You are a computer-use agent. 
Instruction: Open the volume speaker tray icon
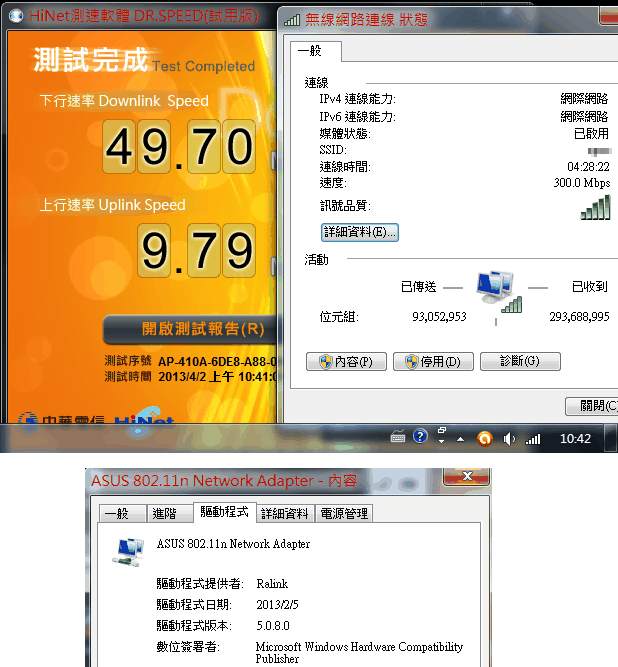tap(509, 439)
